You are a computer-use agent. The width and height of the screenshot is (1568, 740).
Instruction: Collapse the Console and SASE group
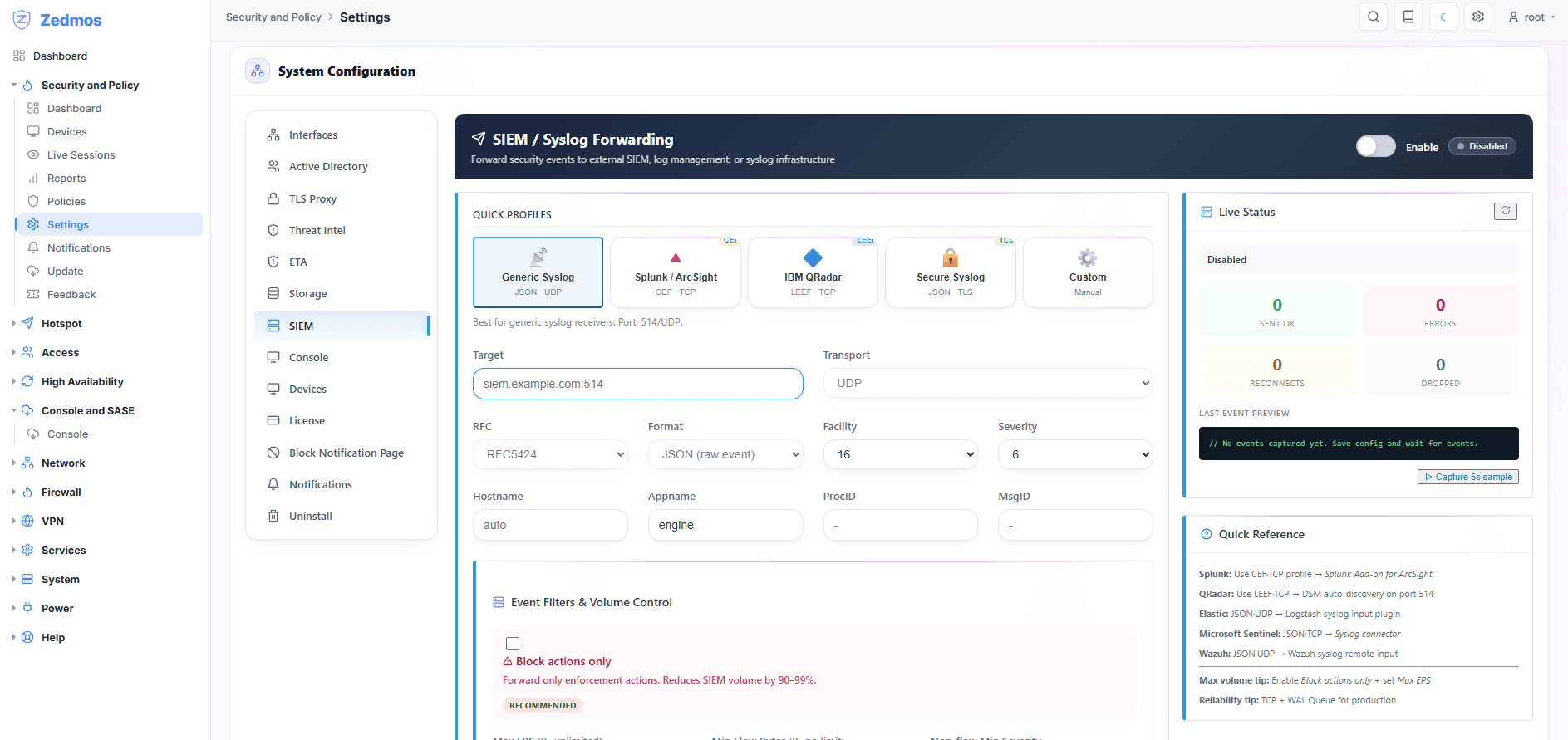[x=88, y=410]
